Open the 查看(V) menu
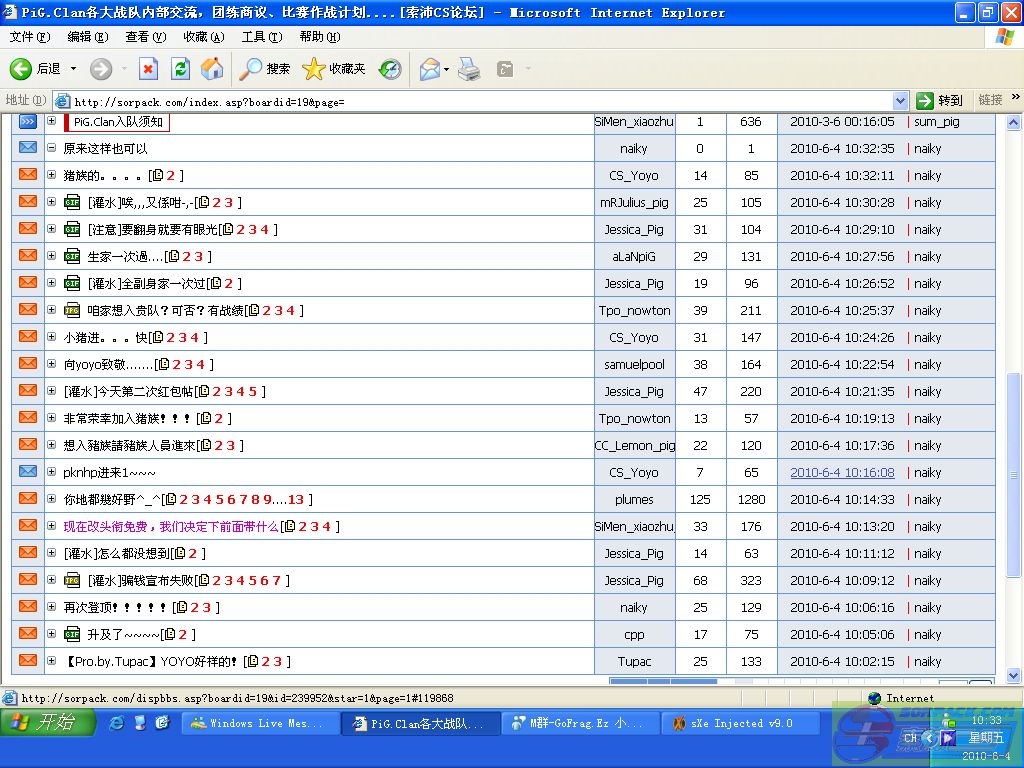Viewport: 1024px width, 768px height. [145, 37]
